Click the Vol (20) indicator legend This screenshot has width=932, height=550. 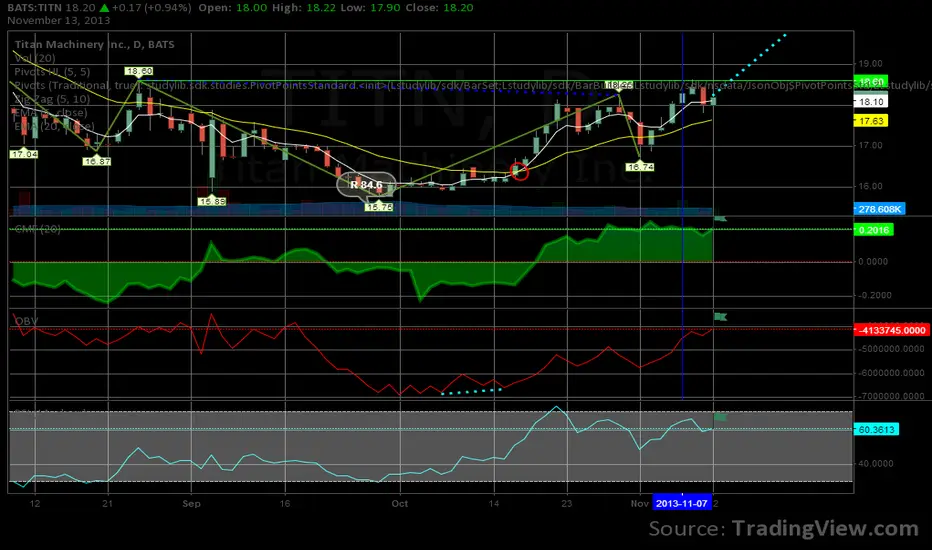tap(34, 58)
